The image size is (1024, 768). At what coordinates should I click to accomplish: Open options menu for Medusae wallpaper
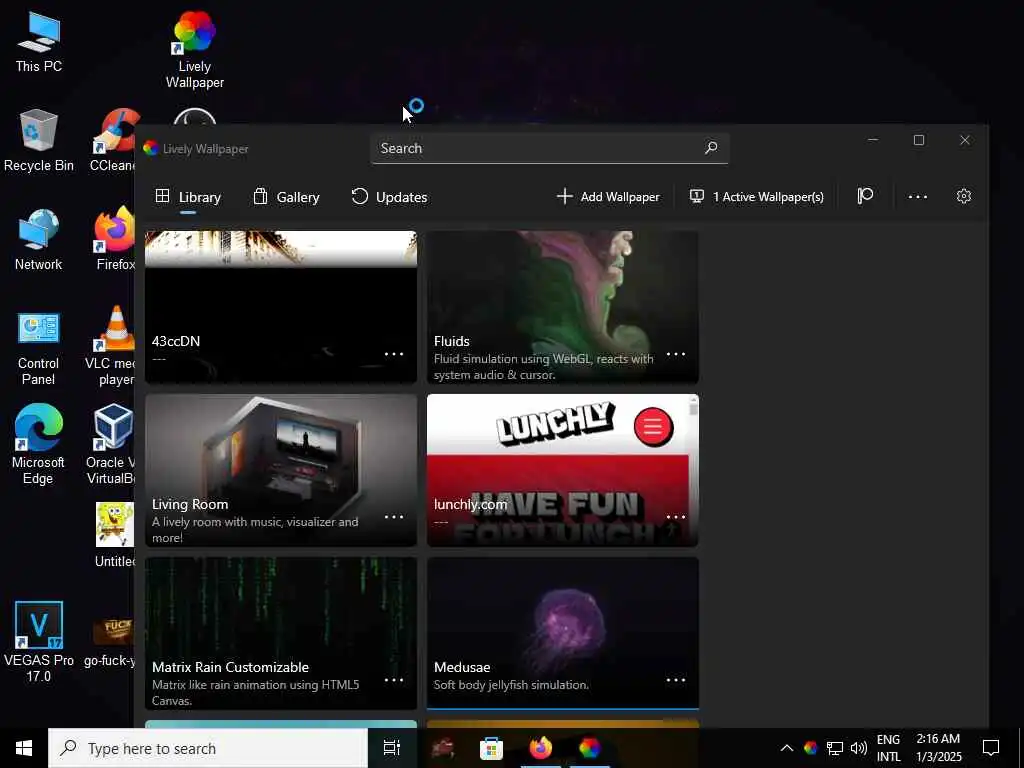coord(676,680)
